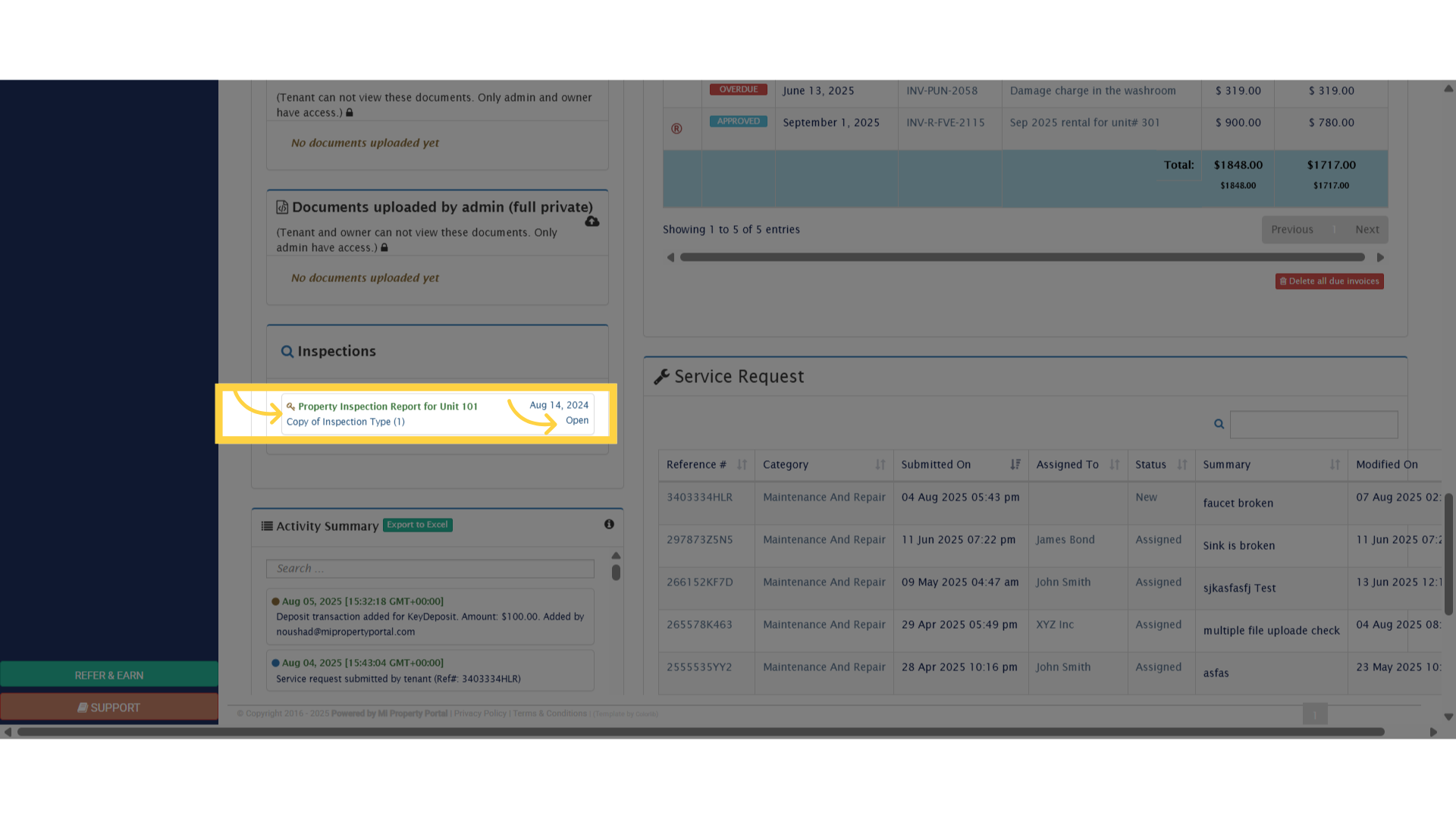Sort by Status column
The height and width of the screenshot is (819, 1456).
point(1161,465)
